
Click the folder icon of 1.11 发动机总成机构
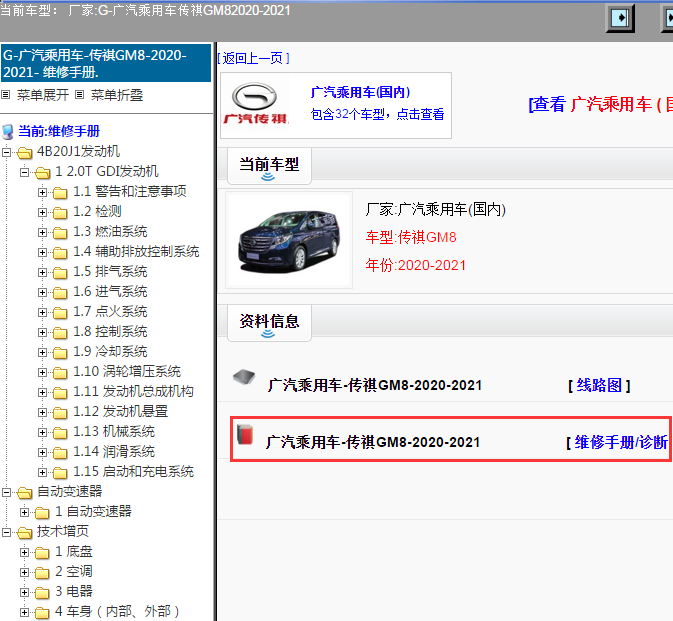pyautogui.click(x=60, y=392)
